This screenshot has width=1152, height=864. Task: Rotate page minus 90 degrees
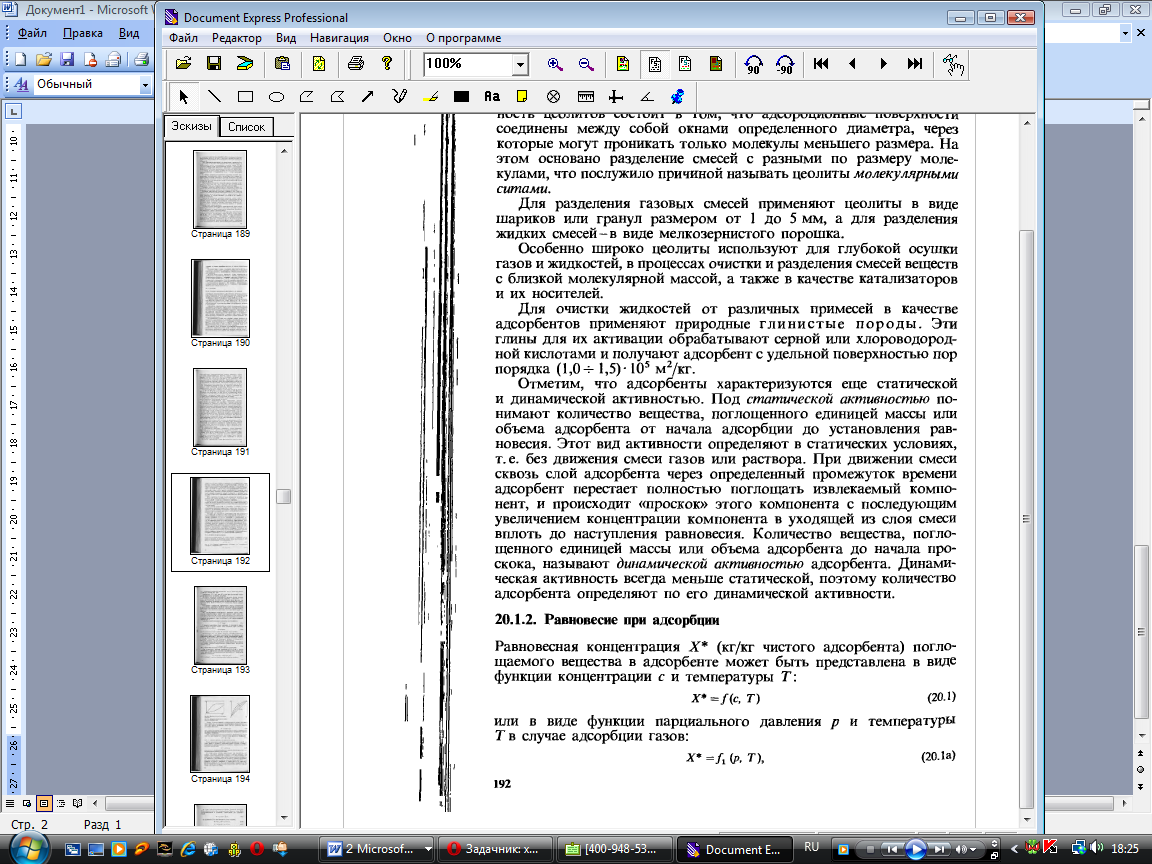[785, 65]
